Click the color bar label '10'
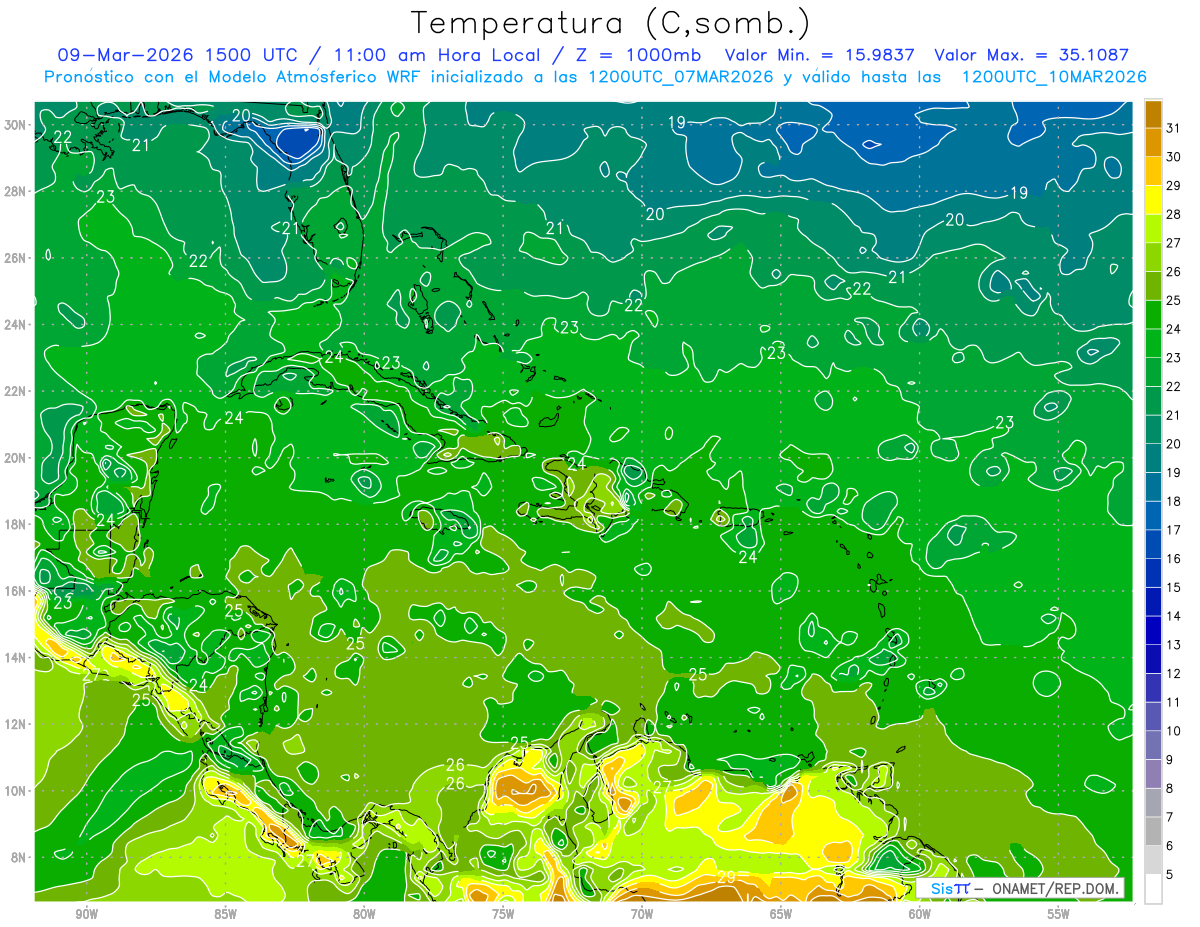 [1173, 731]
